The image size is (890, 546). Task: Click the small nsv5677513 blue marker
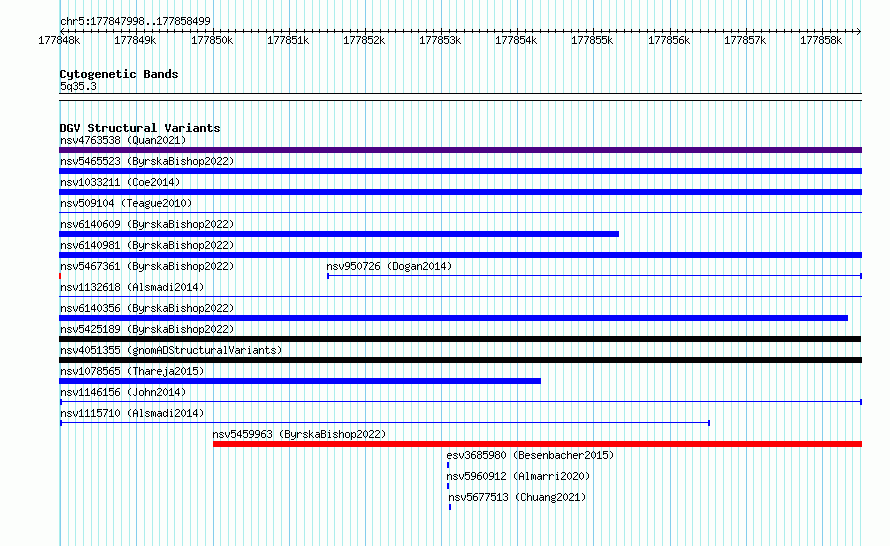coord(450,507)
